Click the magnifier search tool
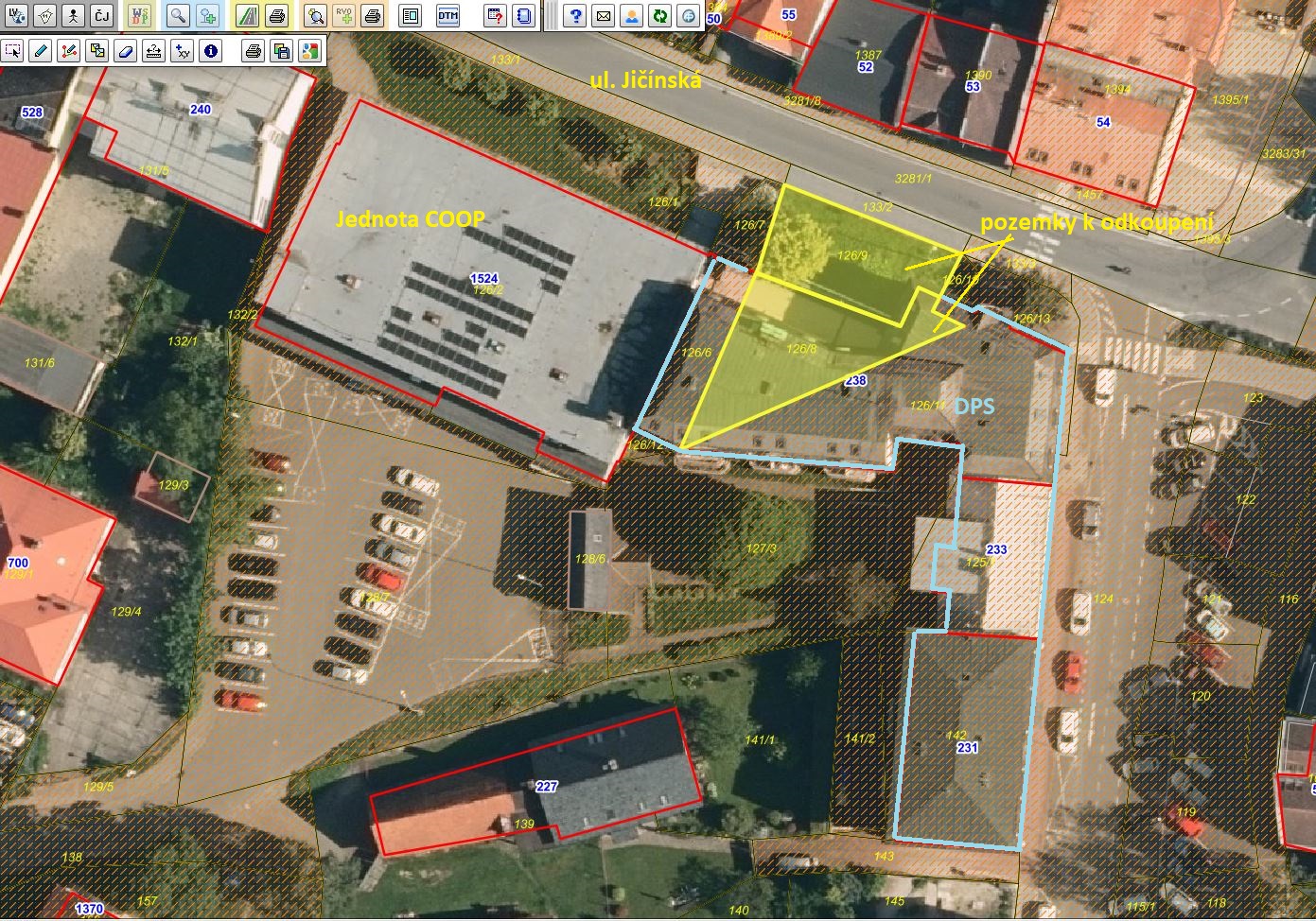This screenshot has width=1316, height=921. coord(179,16)
